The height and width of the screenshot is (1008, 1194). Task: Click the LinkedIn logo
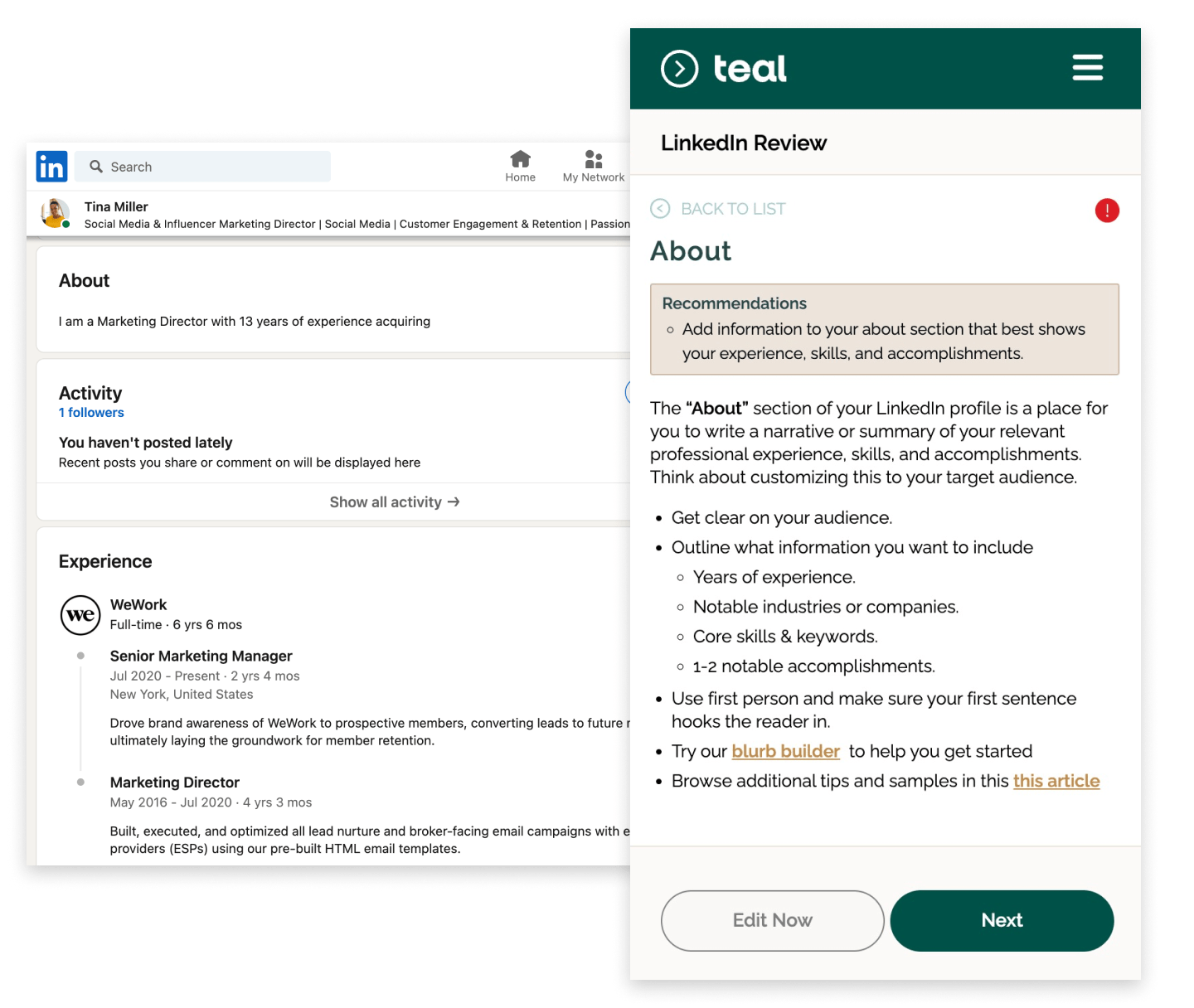pos(51,166)
